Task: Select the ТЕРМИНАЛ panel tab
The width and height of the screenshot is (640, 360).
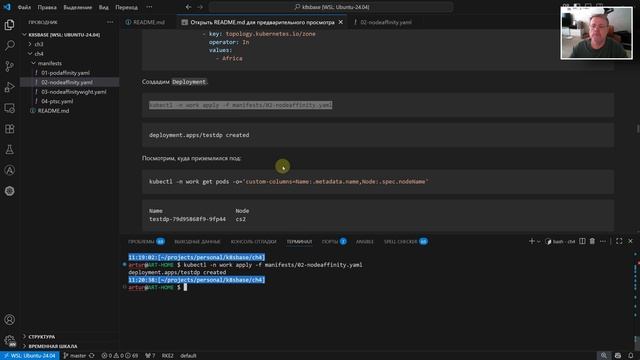Action: 299,241
